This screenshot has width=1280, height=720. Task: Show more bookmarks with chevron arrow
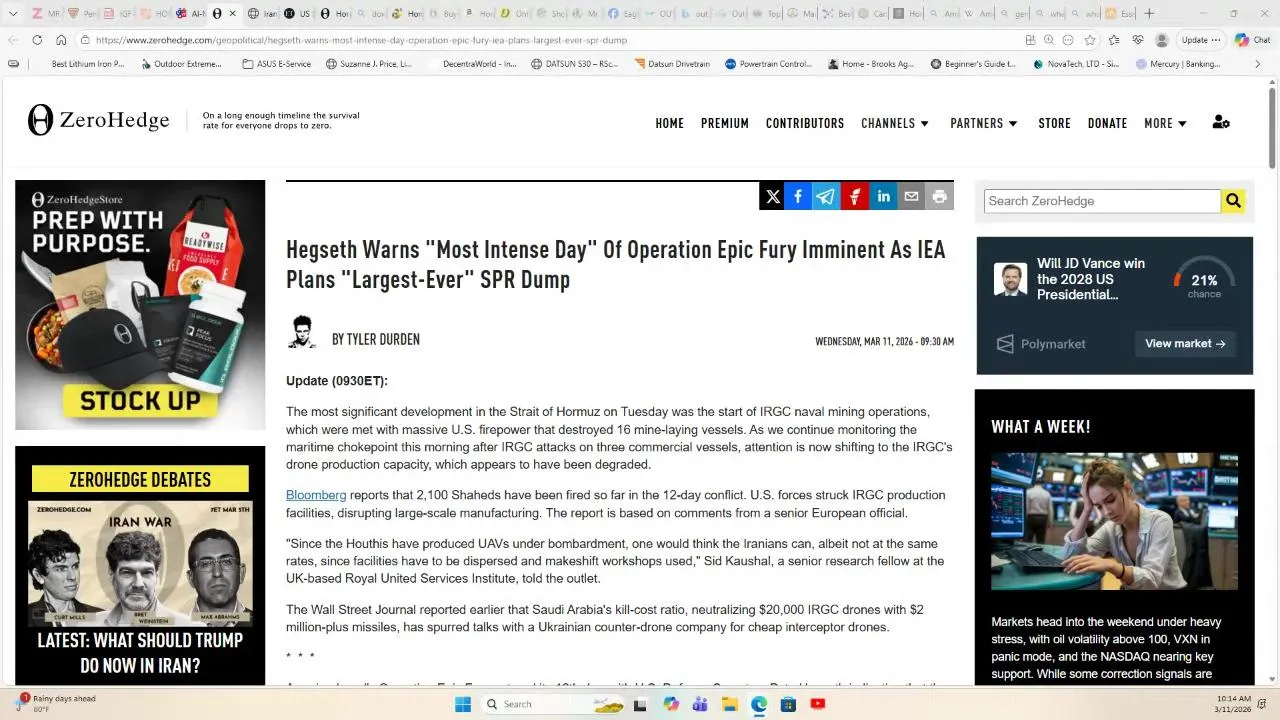pos(1258,64)
